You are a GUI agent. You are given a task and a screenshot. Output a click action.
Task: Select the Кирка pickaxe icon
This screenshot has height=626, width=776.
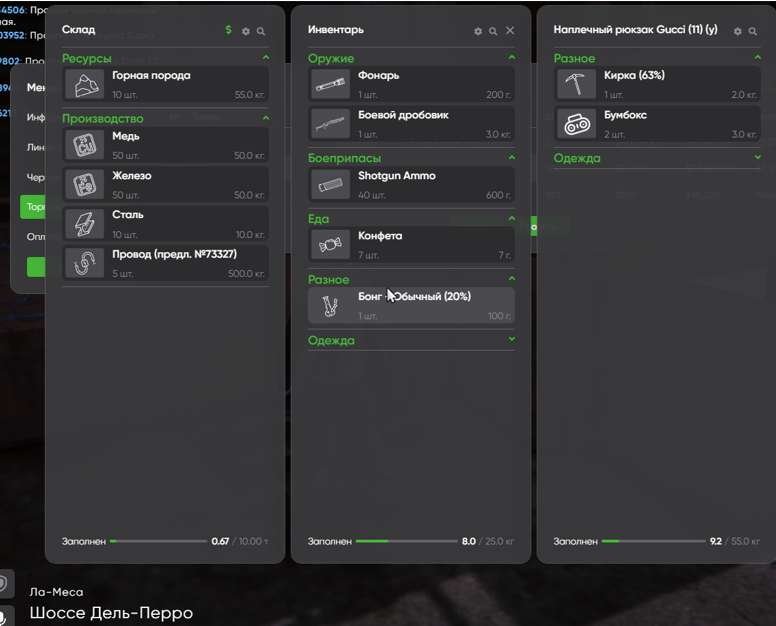tap(577, 85)
